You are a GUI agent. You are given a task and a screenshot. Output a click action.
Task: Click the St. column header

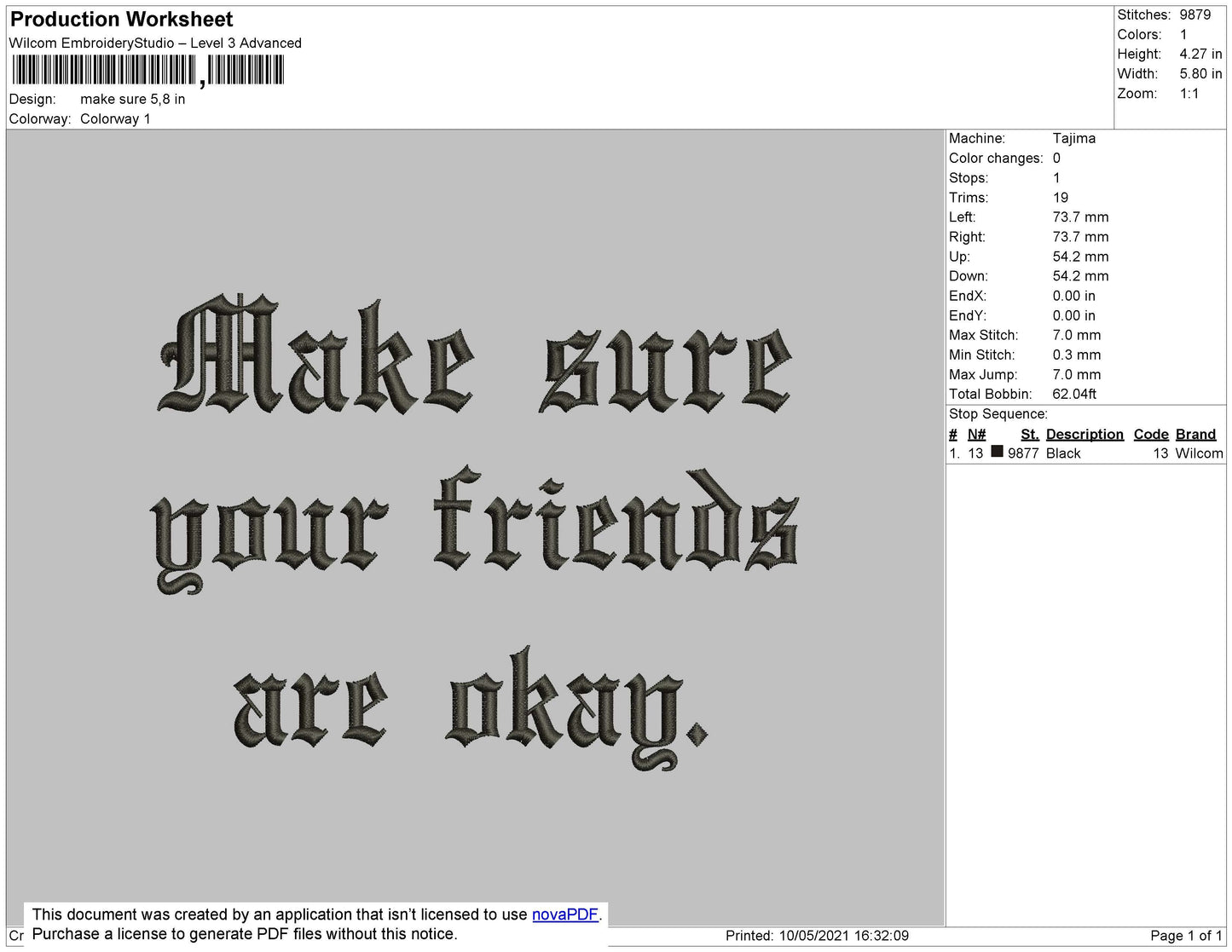1030,434
